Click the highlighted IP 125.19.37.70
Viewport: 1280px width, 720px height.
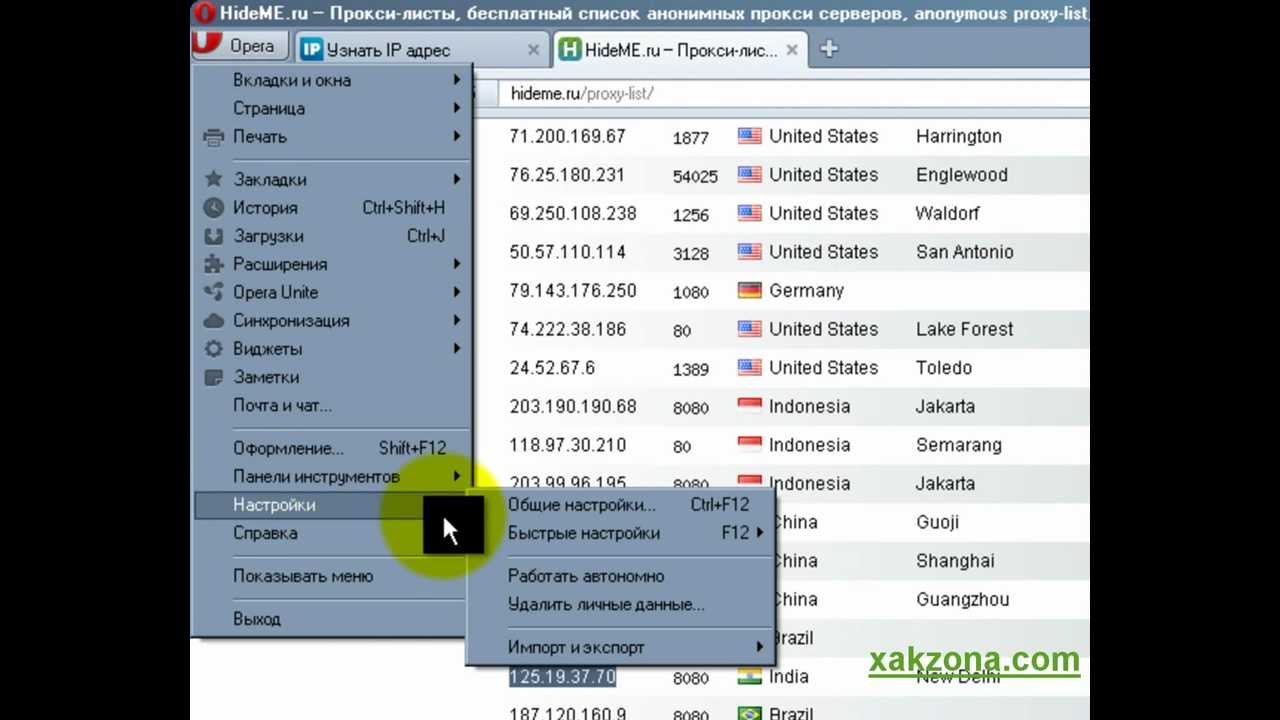(562, 677)
